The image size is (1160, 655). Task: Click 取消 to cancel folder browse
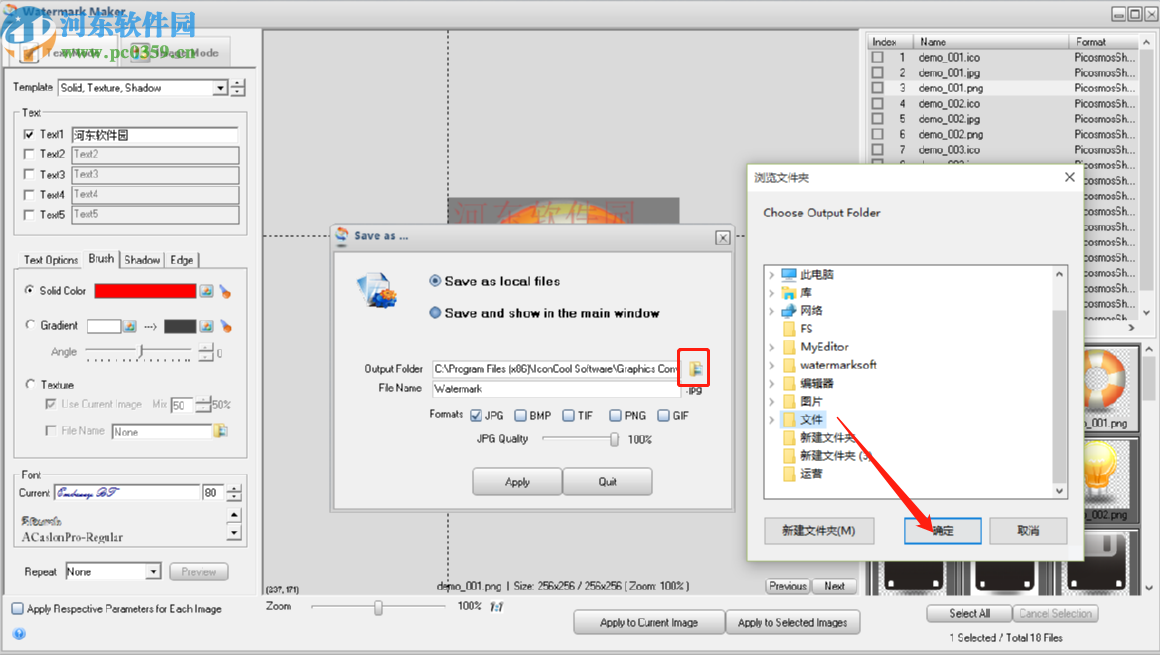(x=1028, y=531)
